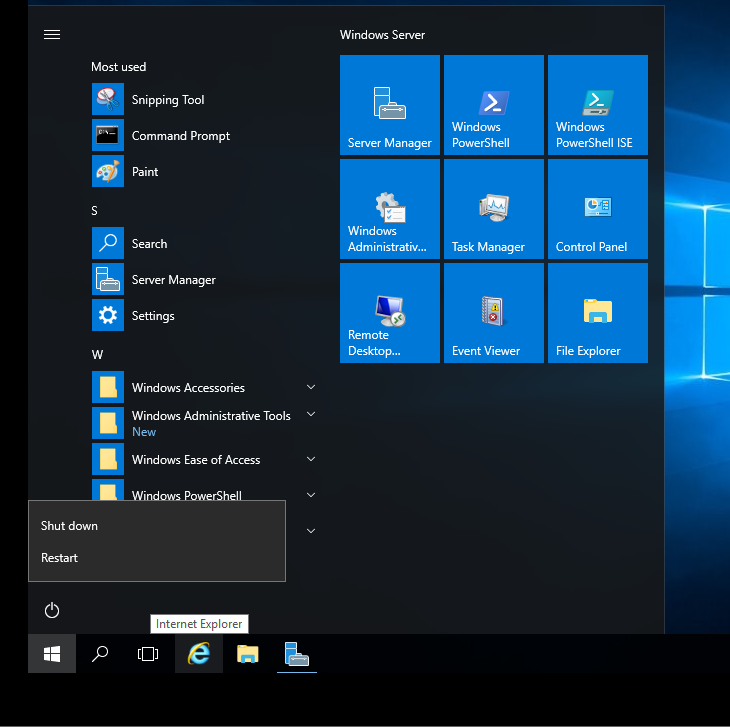Launch Snipping Tool from Most used
The image size is (730, 727).
tap(204, 100)
